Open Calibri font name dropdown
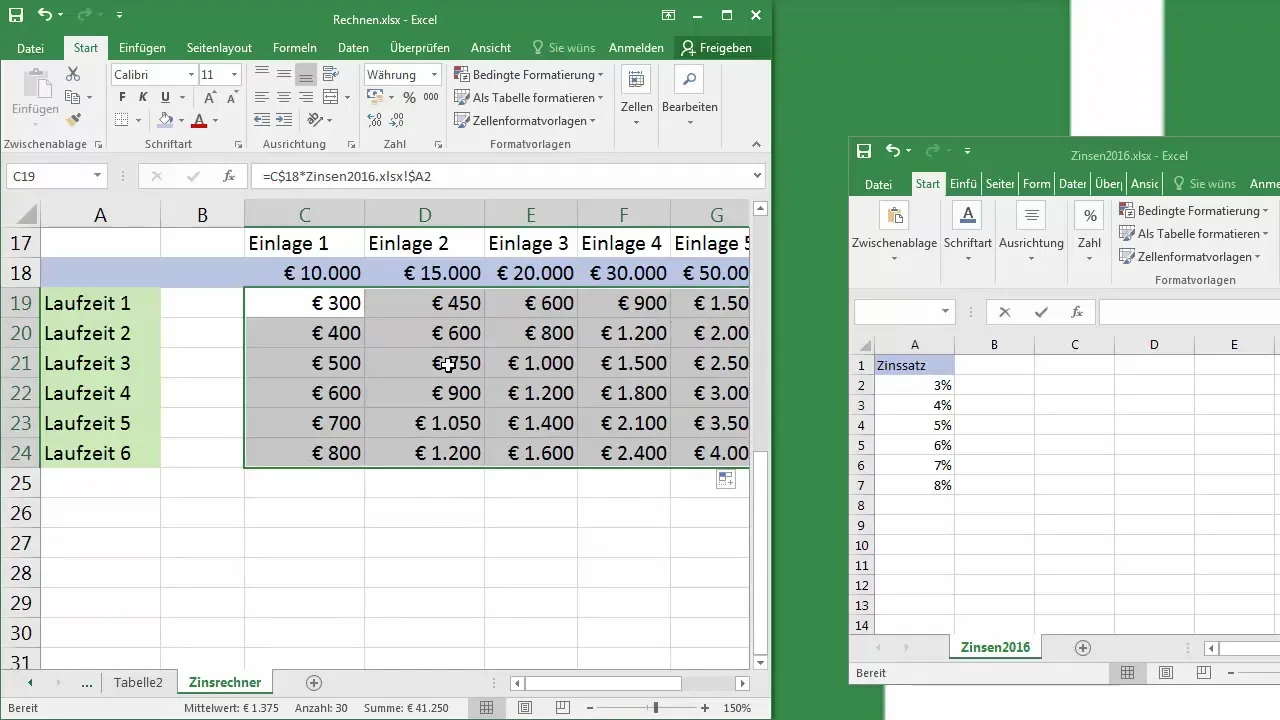1280x720 pixels. 191,75
